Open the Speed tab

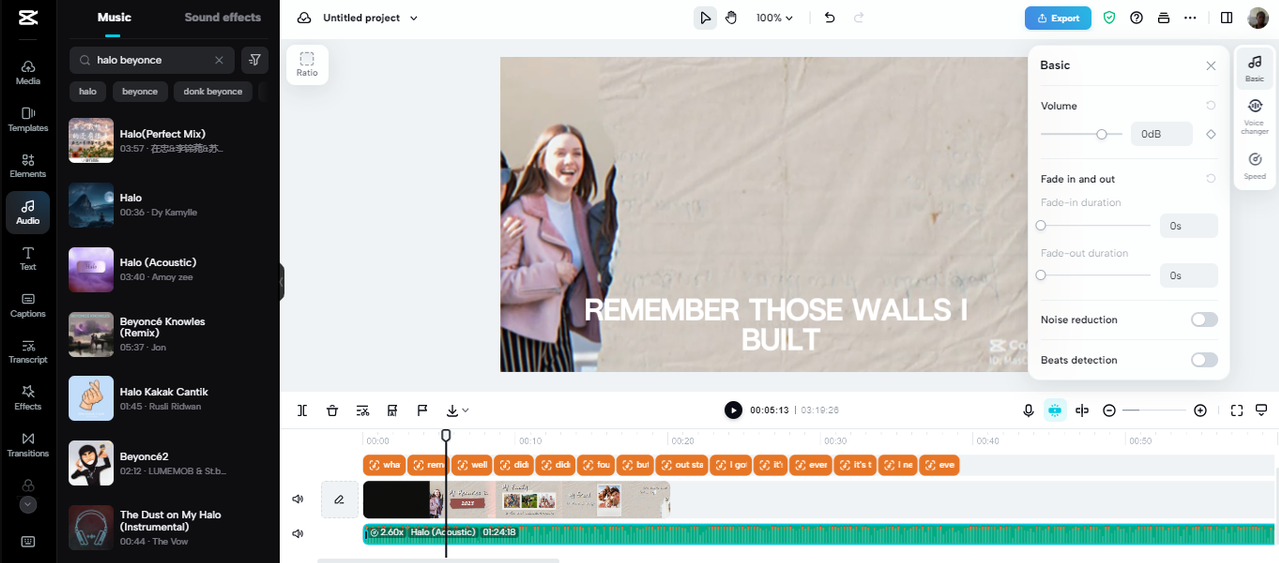pyautogui.click(x=1254, y=166)
